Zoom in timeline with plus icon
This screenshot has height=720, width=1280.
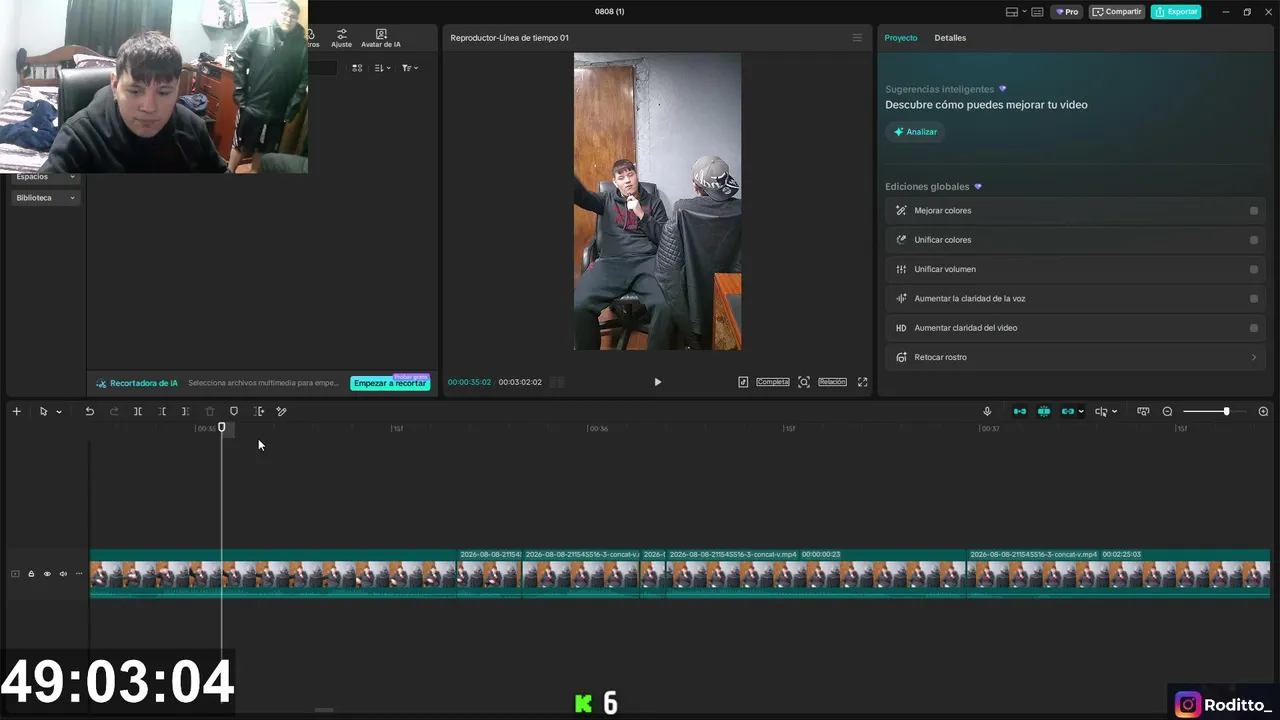(1263, 411)
